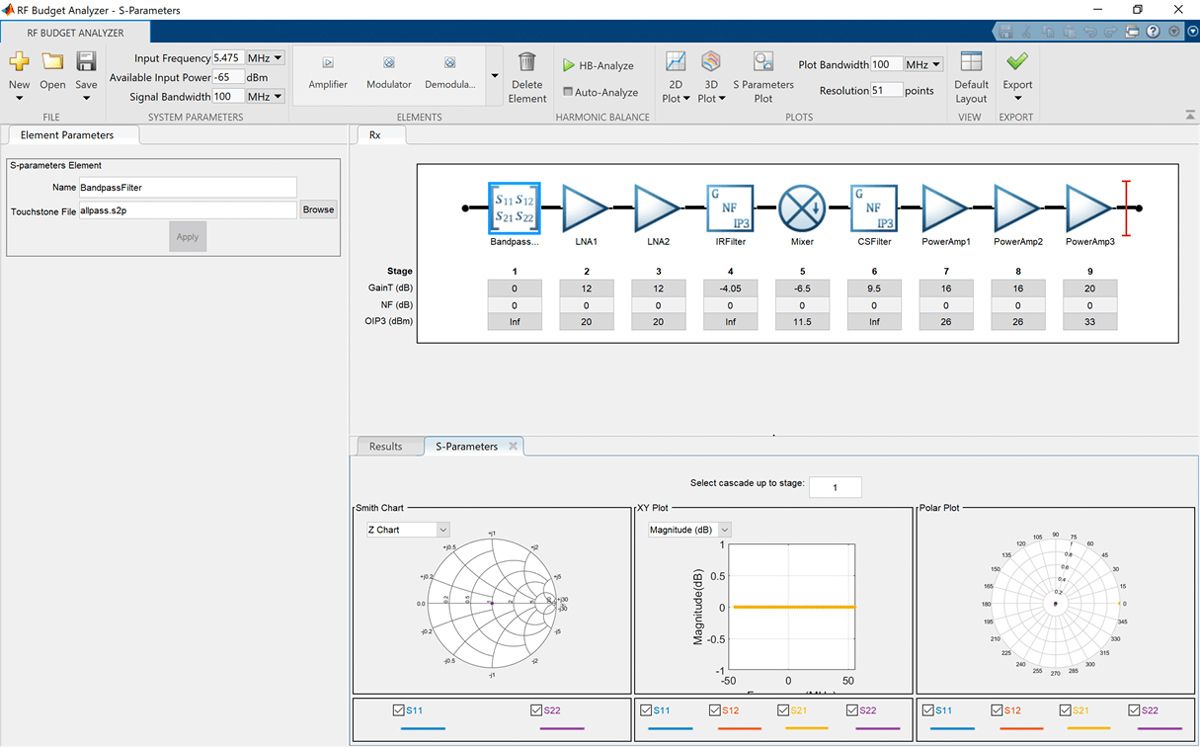Add a Demodulator to the chain

pos(449,72)
